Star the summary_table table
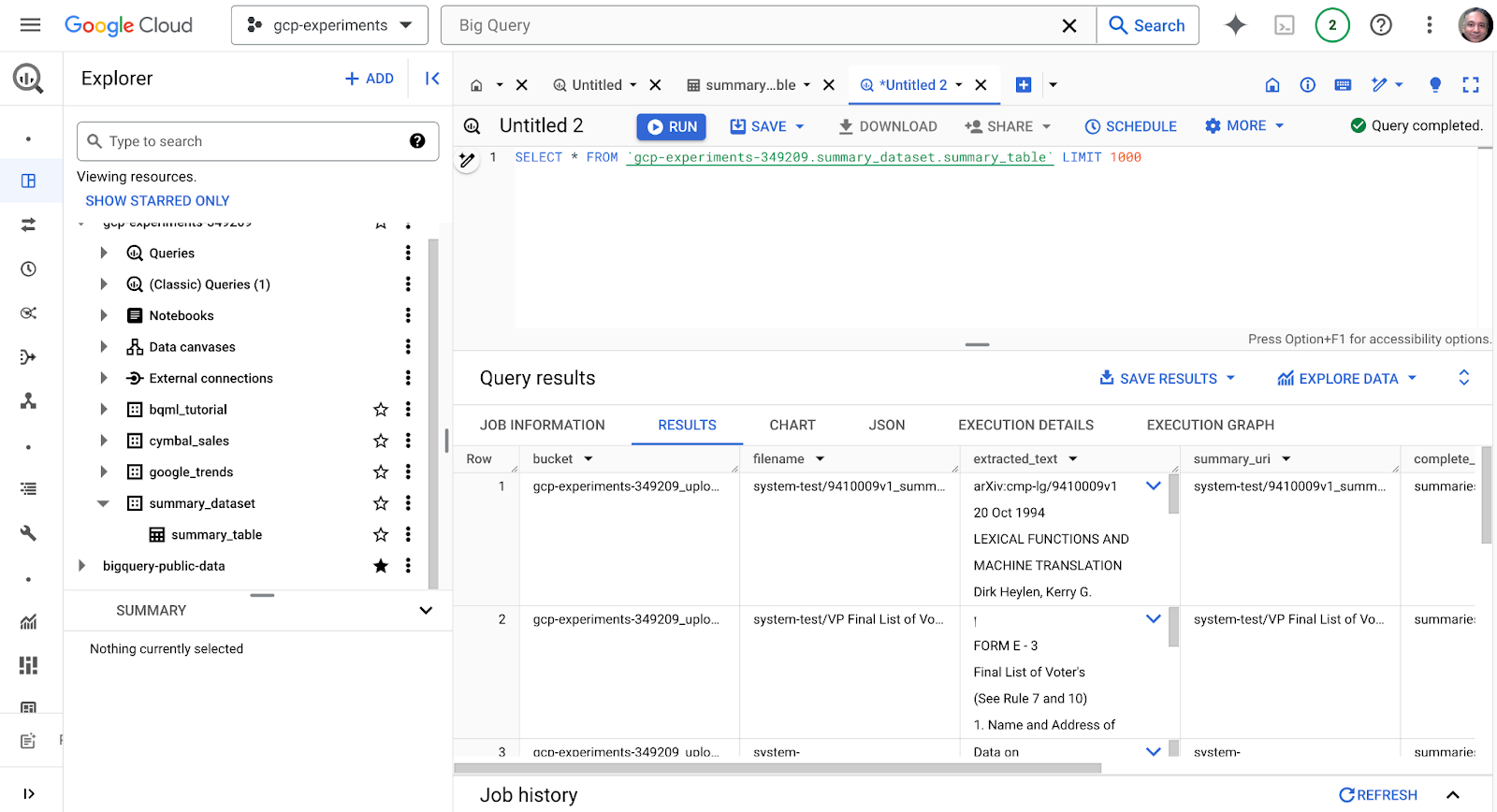The height and width of the screenshot is (812, 1497). pos(381,535)
